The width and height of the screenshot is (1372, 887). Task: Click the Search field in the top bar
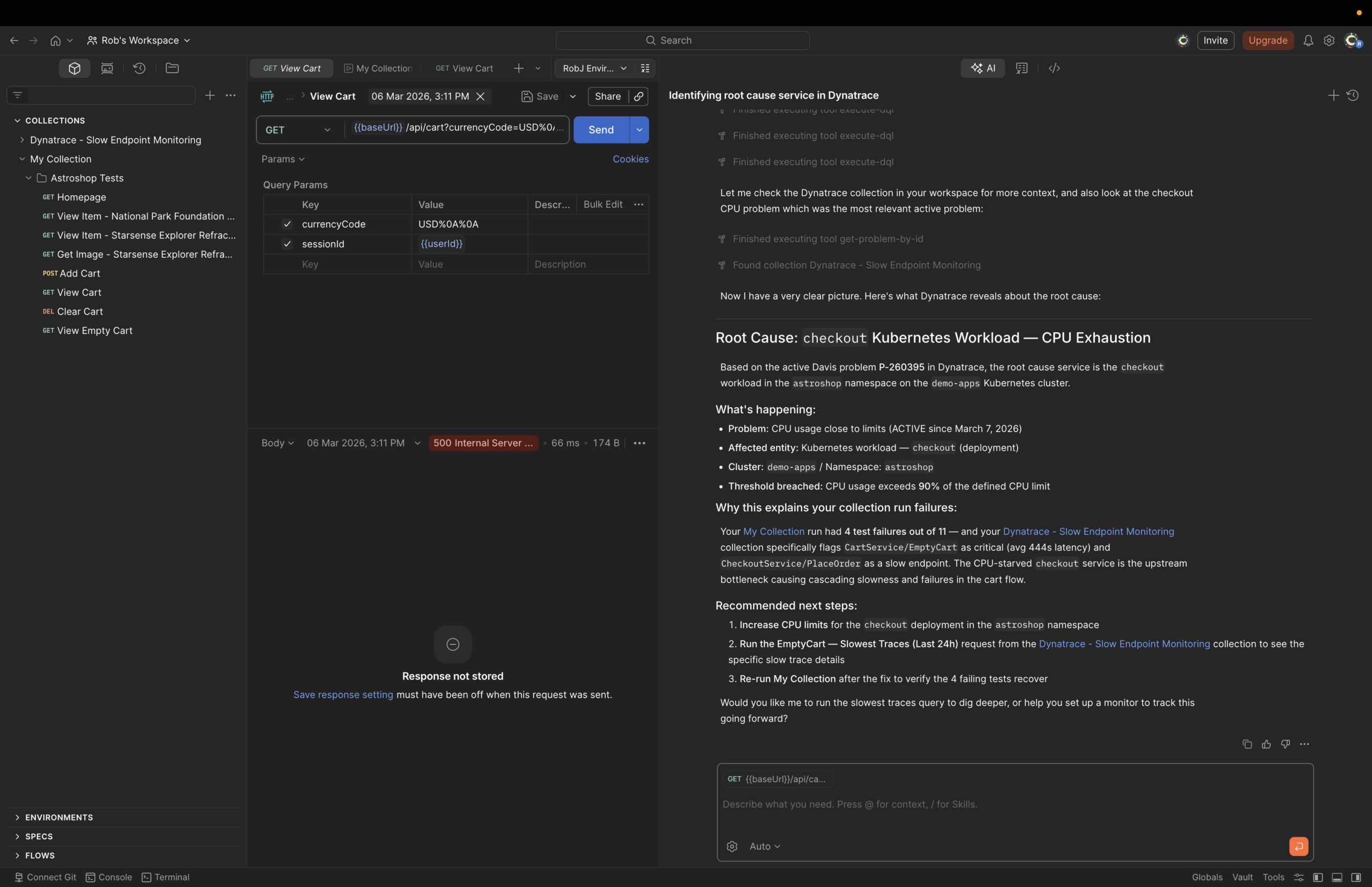tap(683, 40)
